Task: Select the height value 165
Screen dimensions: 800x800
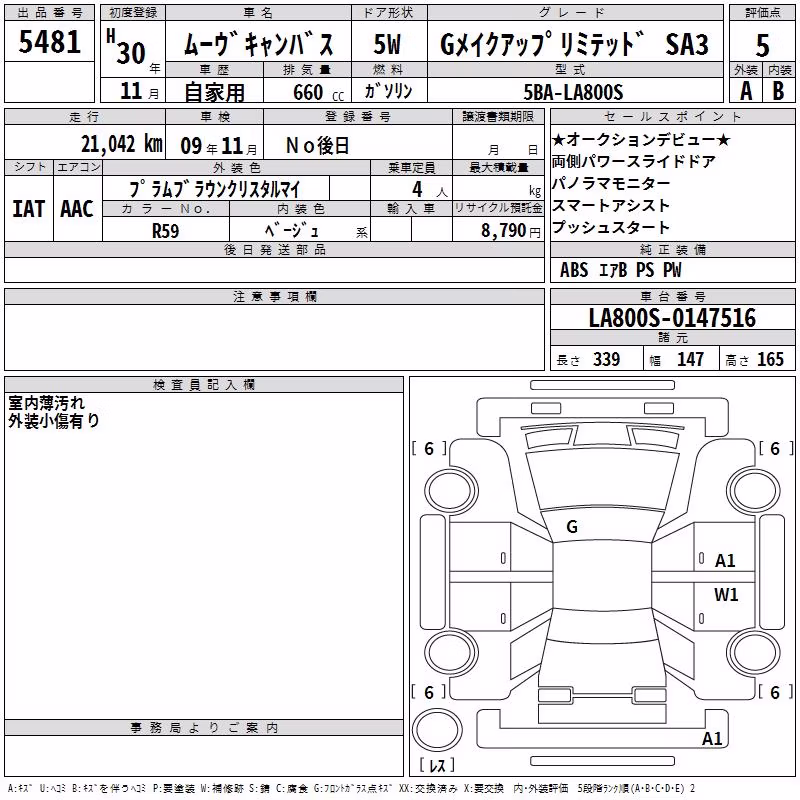Action: [x=770, y=359]
